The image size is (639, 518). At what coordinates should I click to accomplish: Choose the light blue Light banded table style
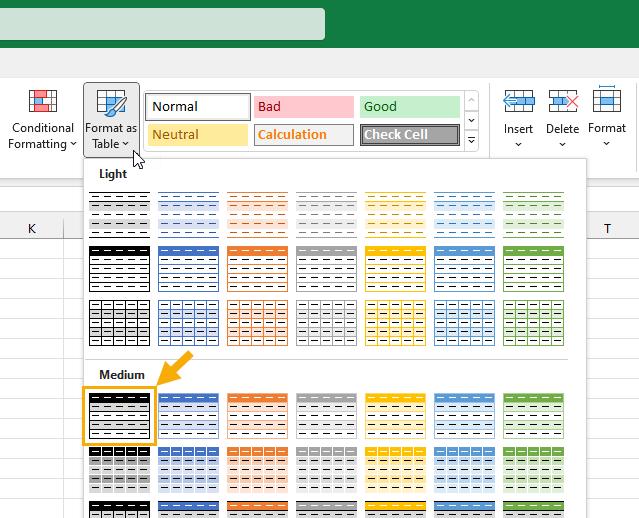click(465, 215)
